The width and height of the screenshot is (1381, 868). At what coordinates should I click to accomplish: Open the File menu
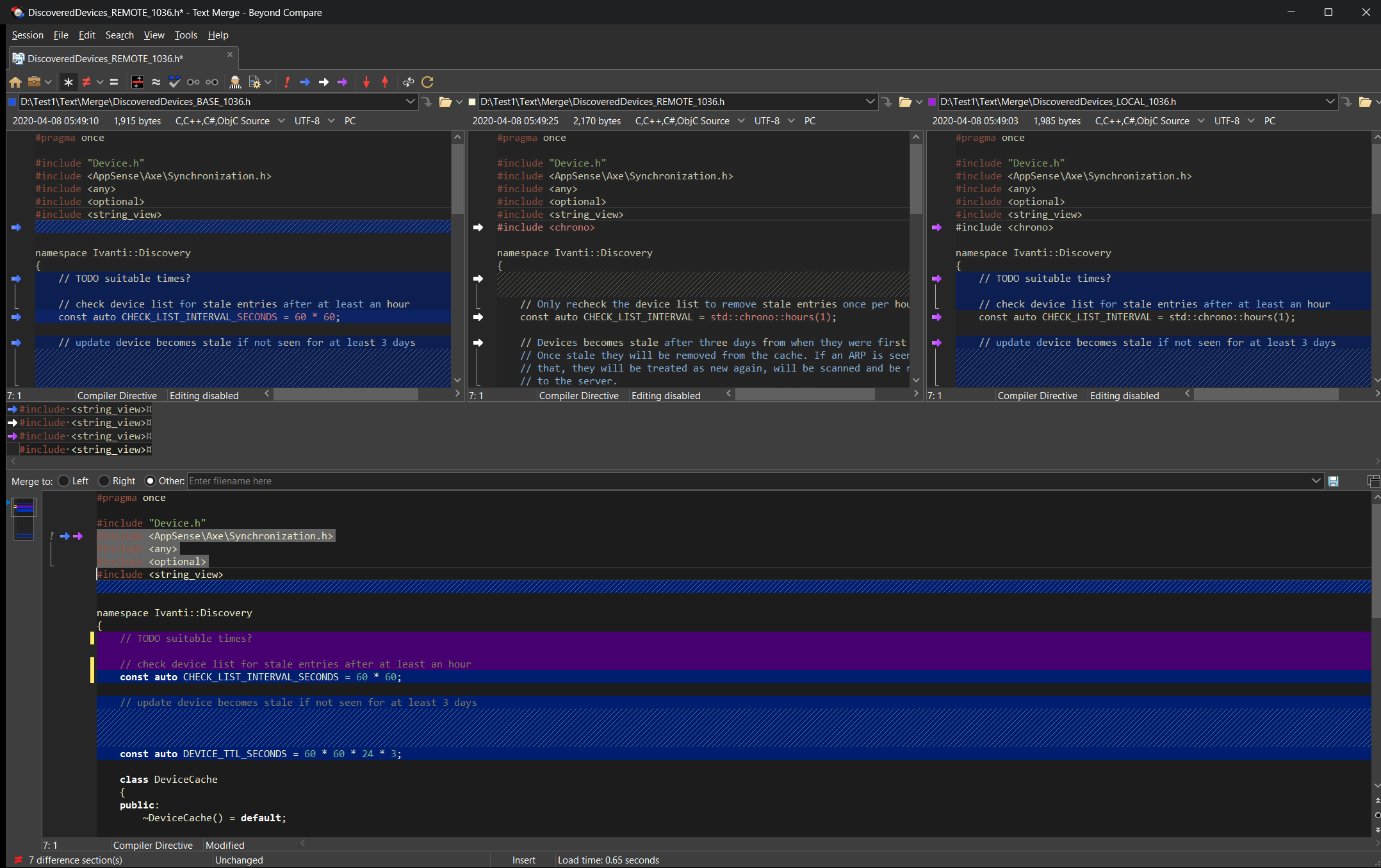pos(61,35)
